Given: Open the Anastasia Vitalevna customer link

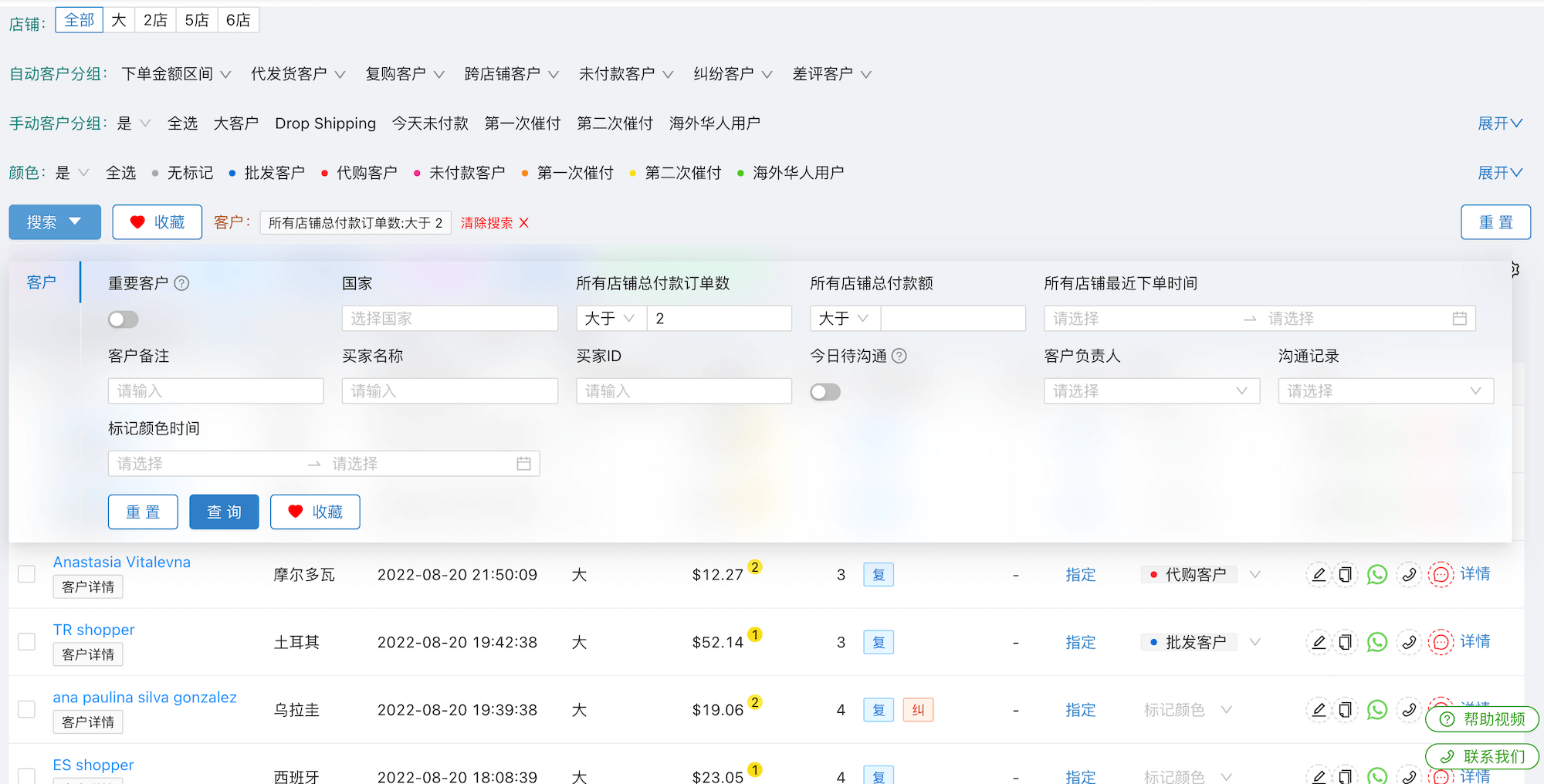Looking at the screenshot, I should [x=121, y=563].
